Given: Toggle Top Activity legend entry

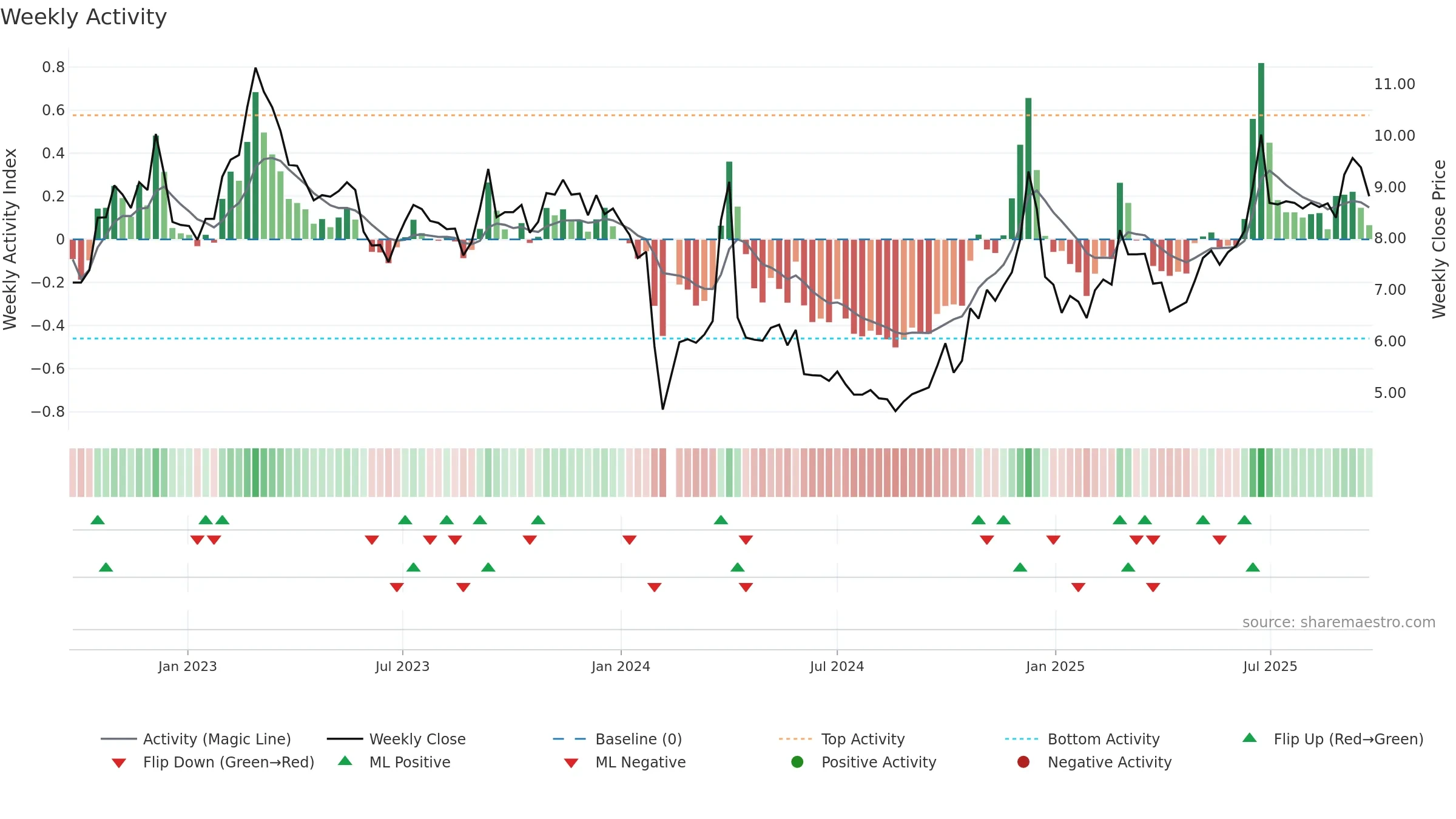Looking at the screenshot, I should coord(841,739).
